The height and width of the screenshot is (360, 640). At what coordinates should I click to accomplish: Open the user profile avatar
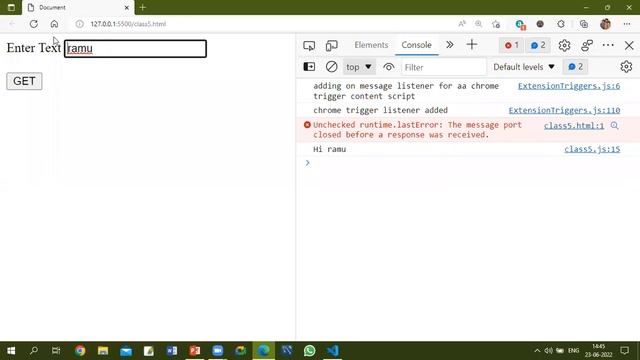click(605, 24)
